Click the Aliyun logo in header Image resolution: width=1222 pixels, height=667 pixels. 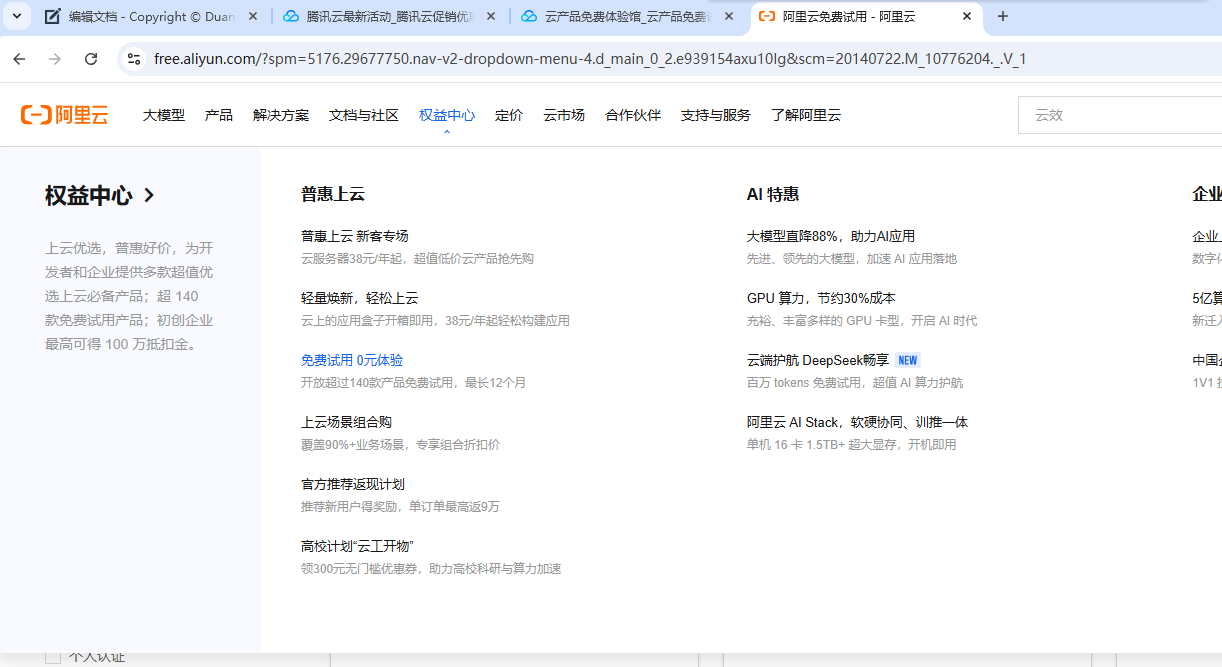point(64,115)
